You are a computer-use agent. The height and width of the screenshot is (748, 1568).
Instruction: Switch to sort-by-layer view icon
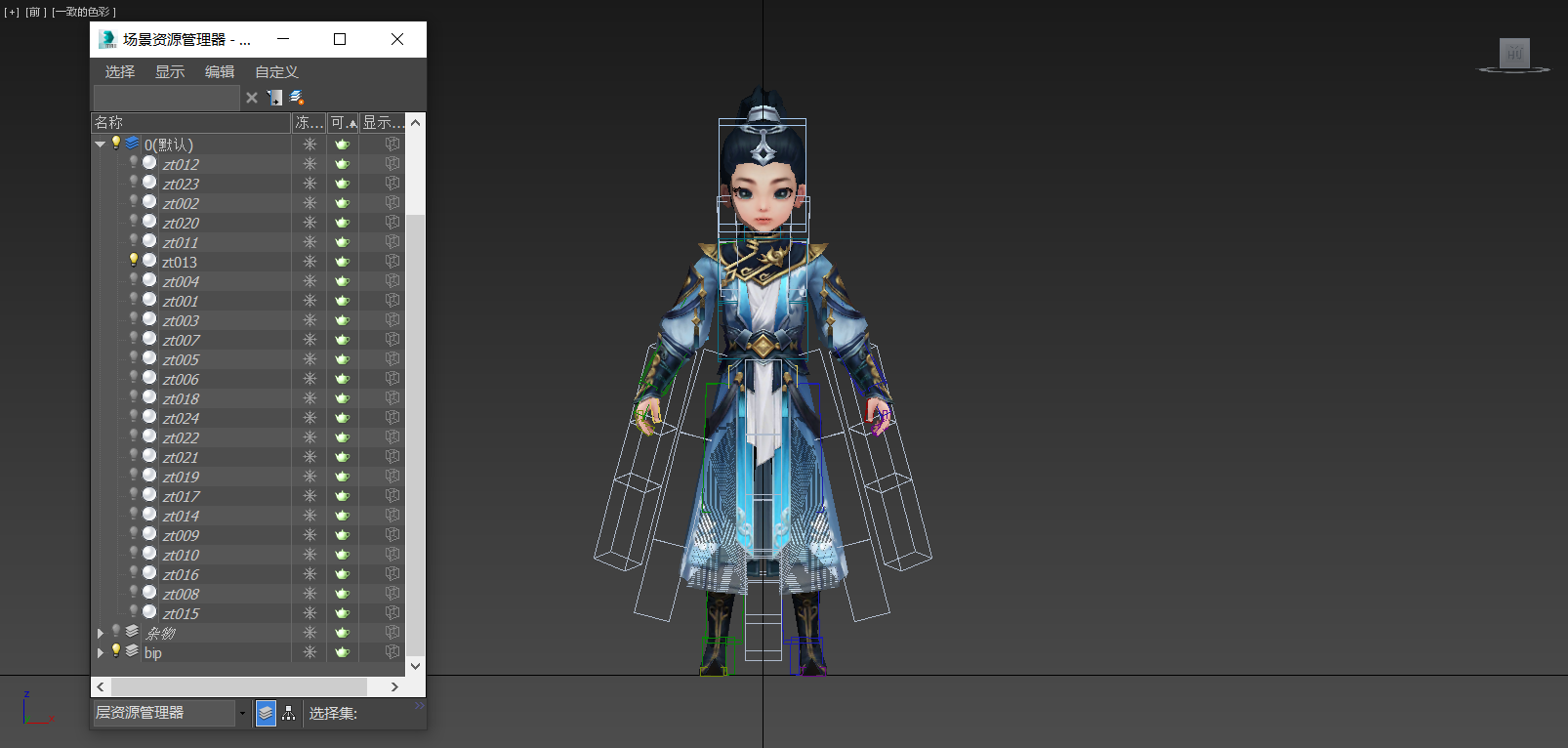[x=266, y=713]
